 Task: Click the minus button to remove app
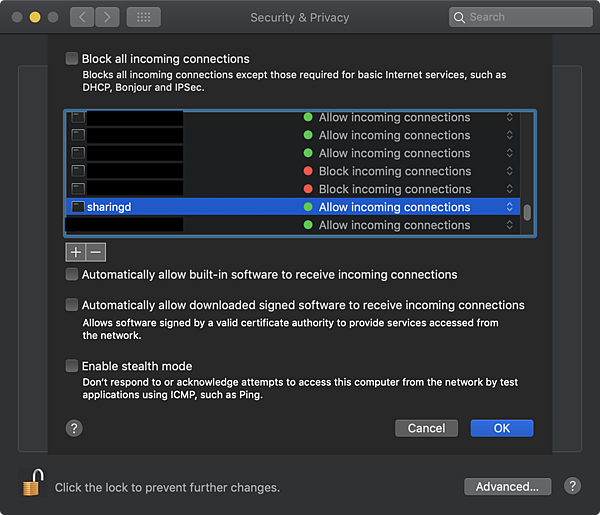(x=95, y=252)
